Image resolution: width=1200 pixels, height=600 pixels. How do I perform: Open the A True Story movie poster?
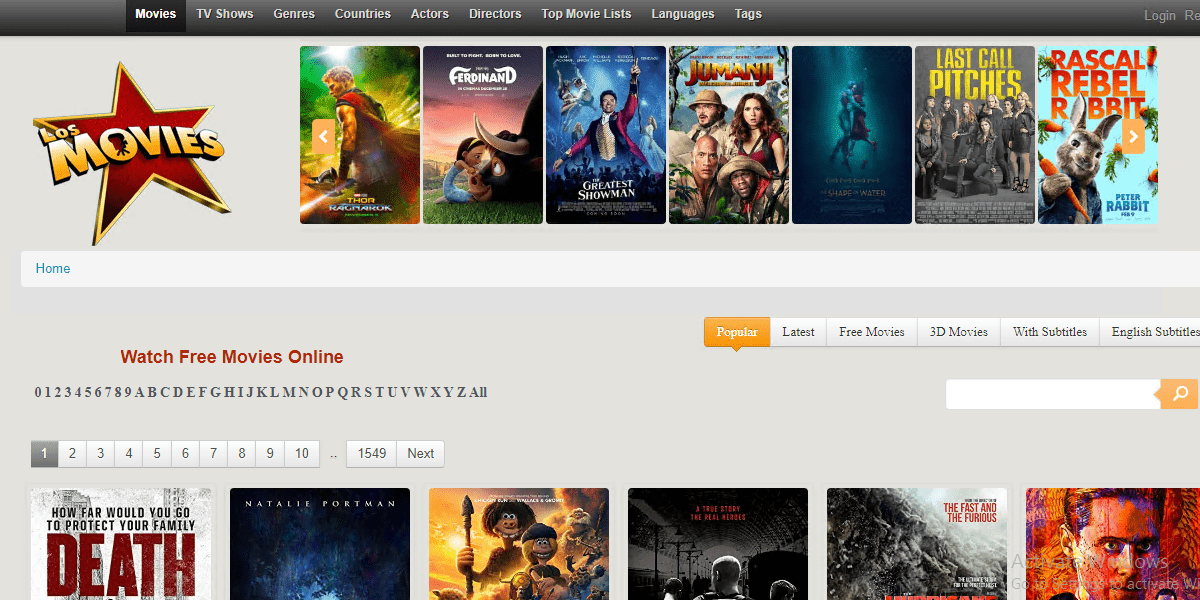point(718,544)
